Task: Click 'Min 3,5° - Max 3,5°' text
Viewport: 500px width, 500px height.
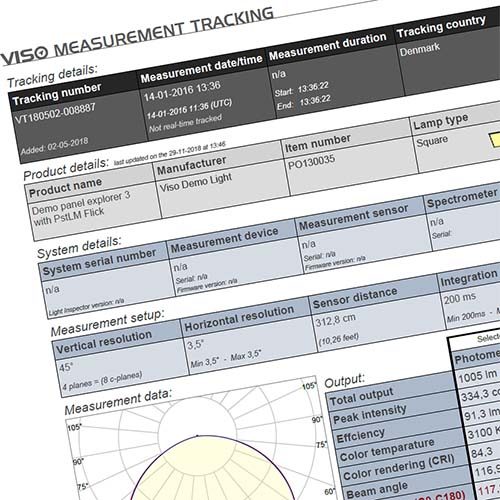Action: point(226,359)
